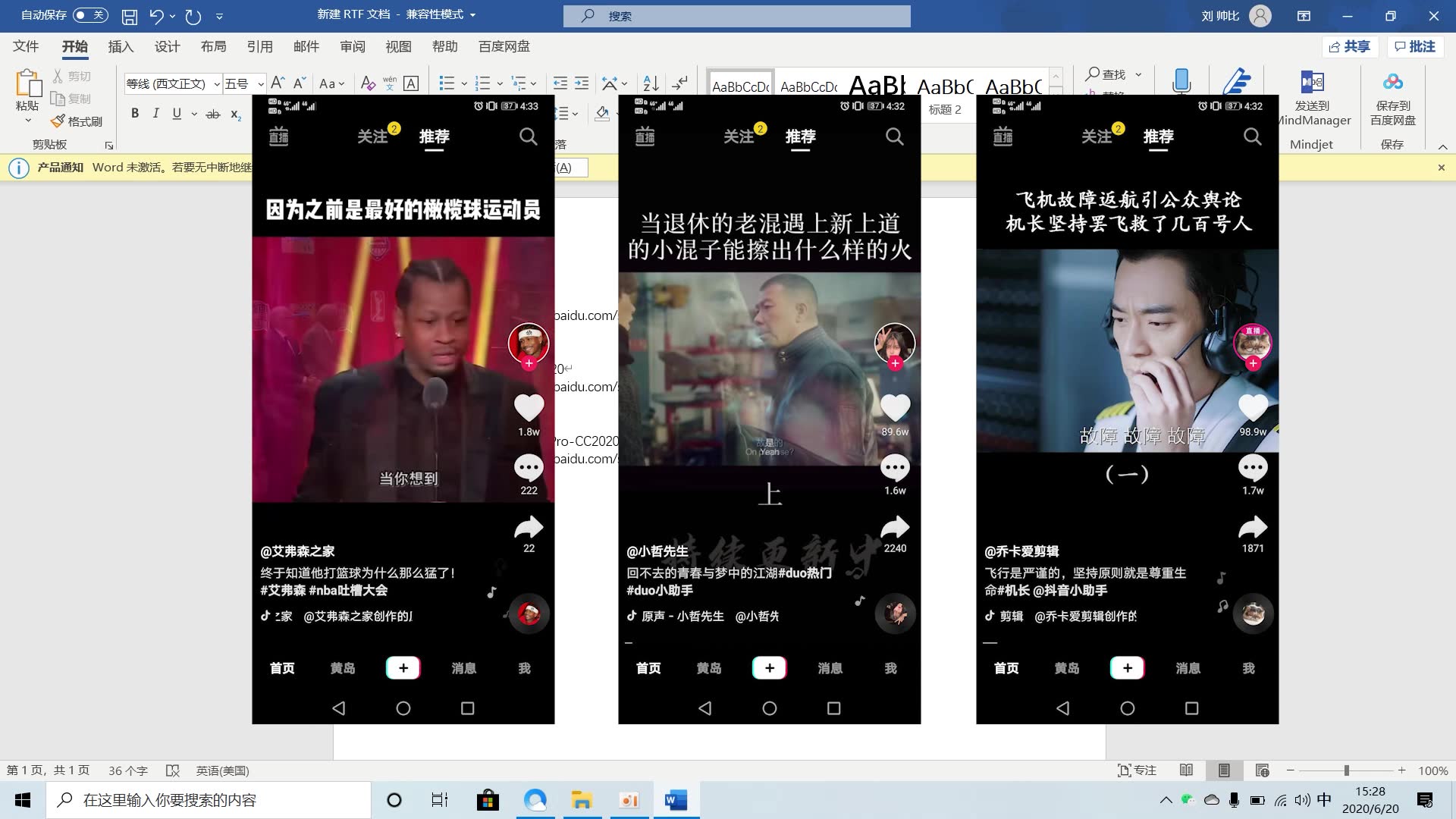Click the Windows taskbar search box

coord(209,800)
